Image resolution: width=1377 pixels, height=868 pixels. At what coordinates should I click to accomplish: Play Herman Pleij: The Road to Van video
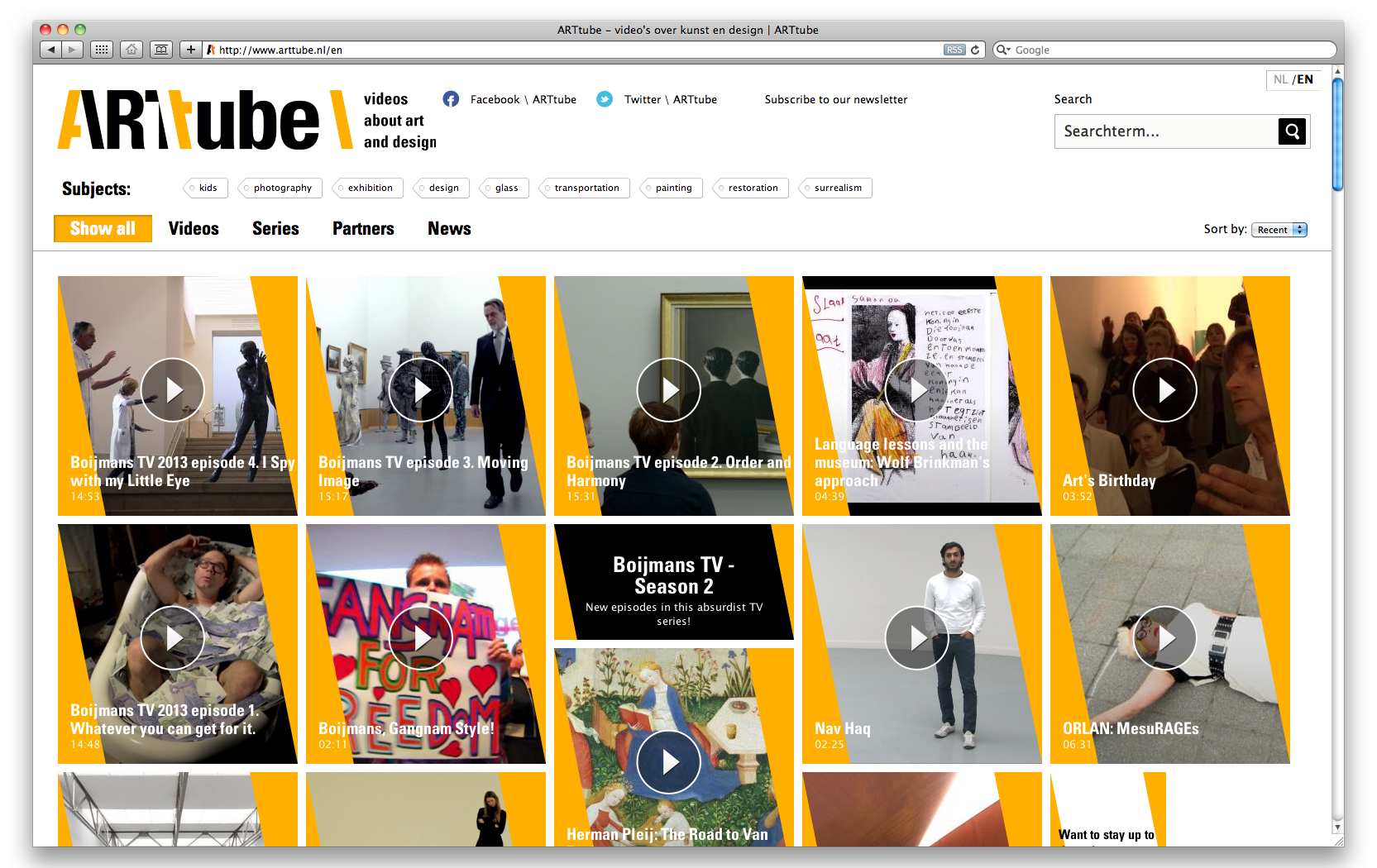(669, 762)
